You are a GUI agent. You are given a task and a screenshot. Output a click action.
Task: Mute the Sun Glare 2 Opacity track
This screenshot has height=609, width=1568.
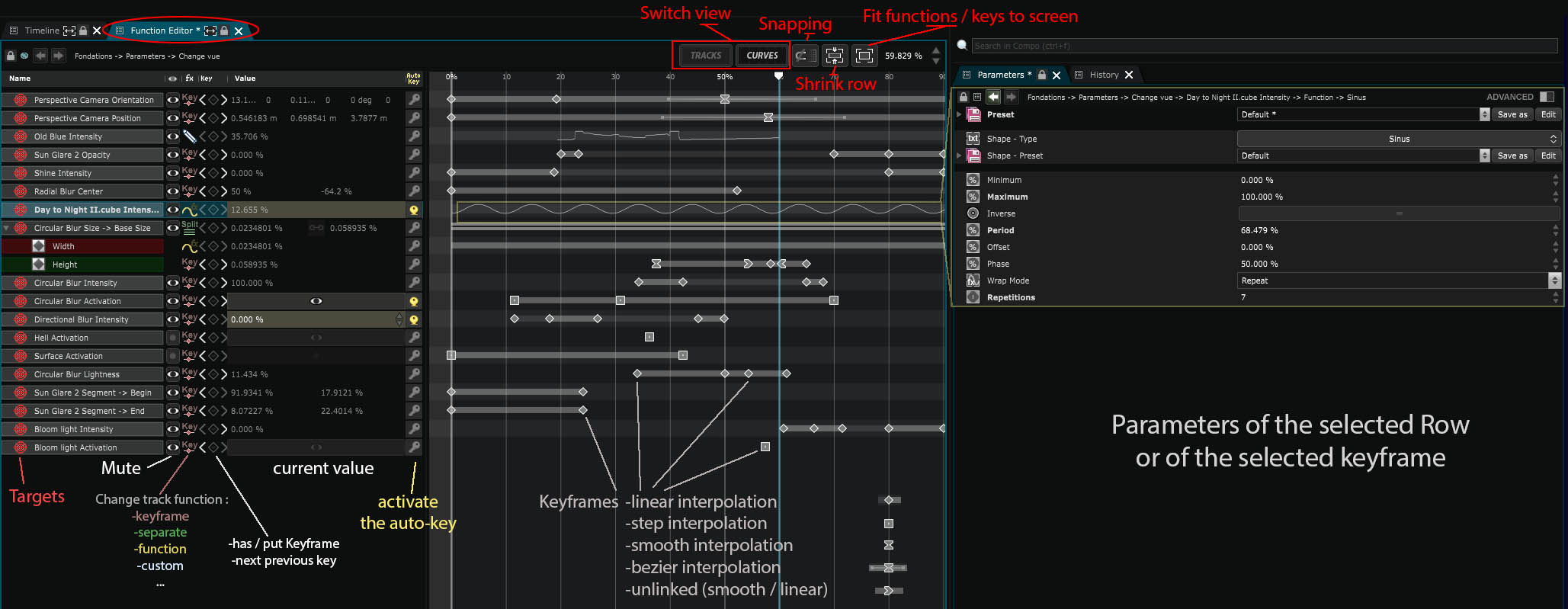click(173, 155)
